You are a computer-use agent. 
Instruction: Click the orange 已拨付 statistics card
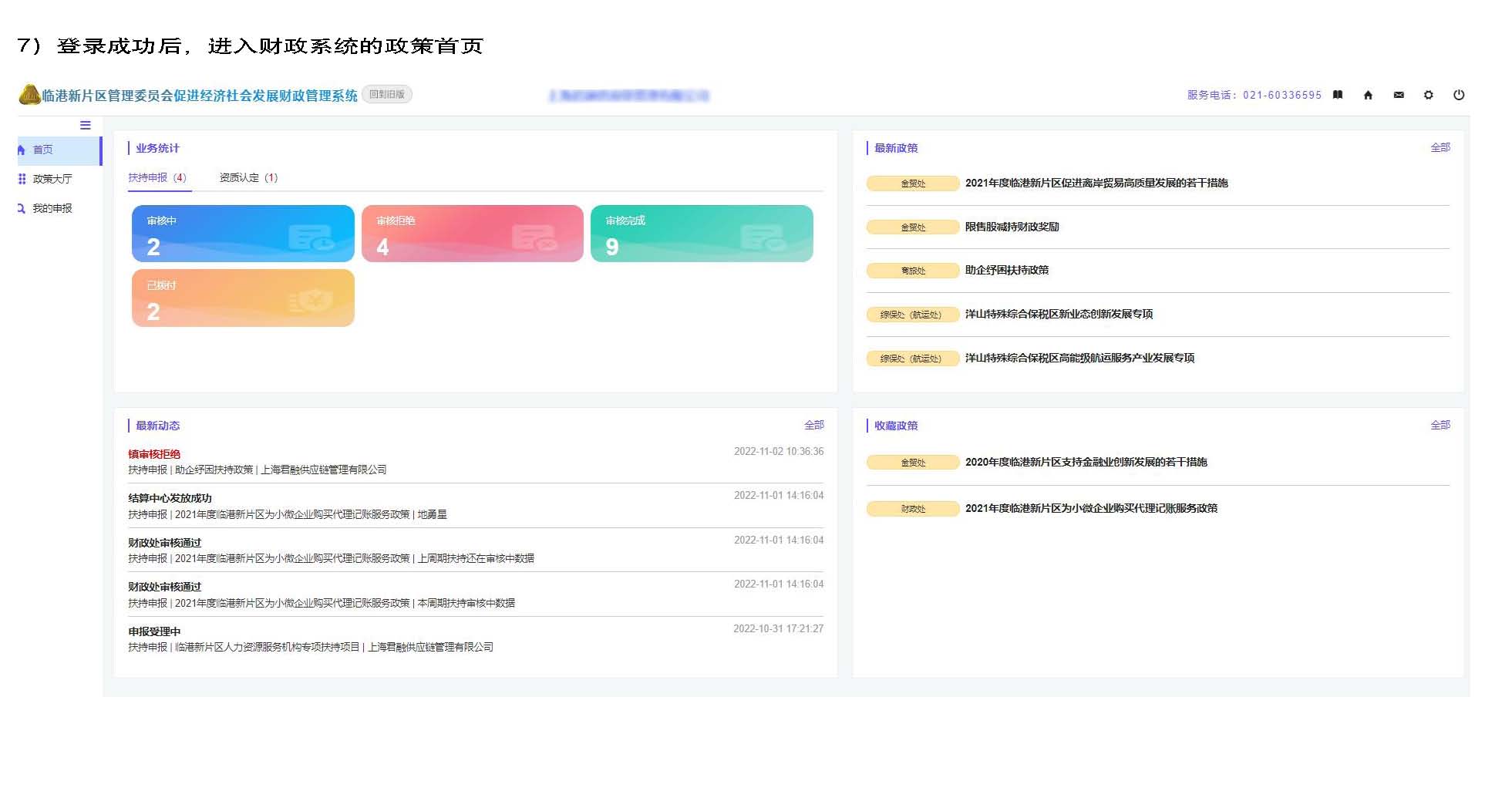tap(243, 298)
